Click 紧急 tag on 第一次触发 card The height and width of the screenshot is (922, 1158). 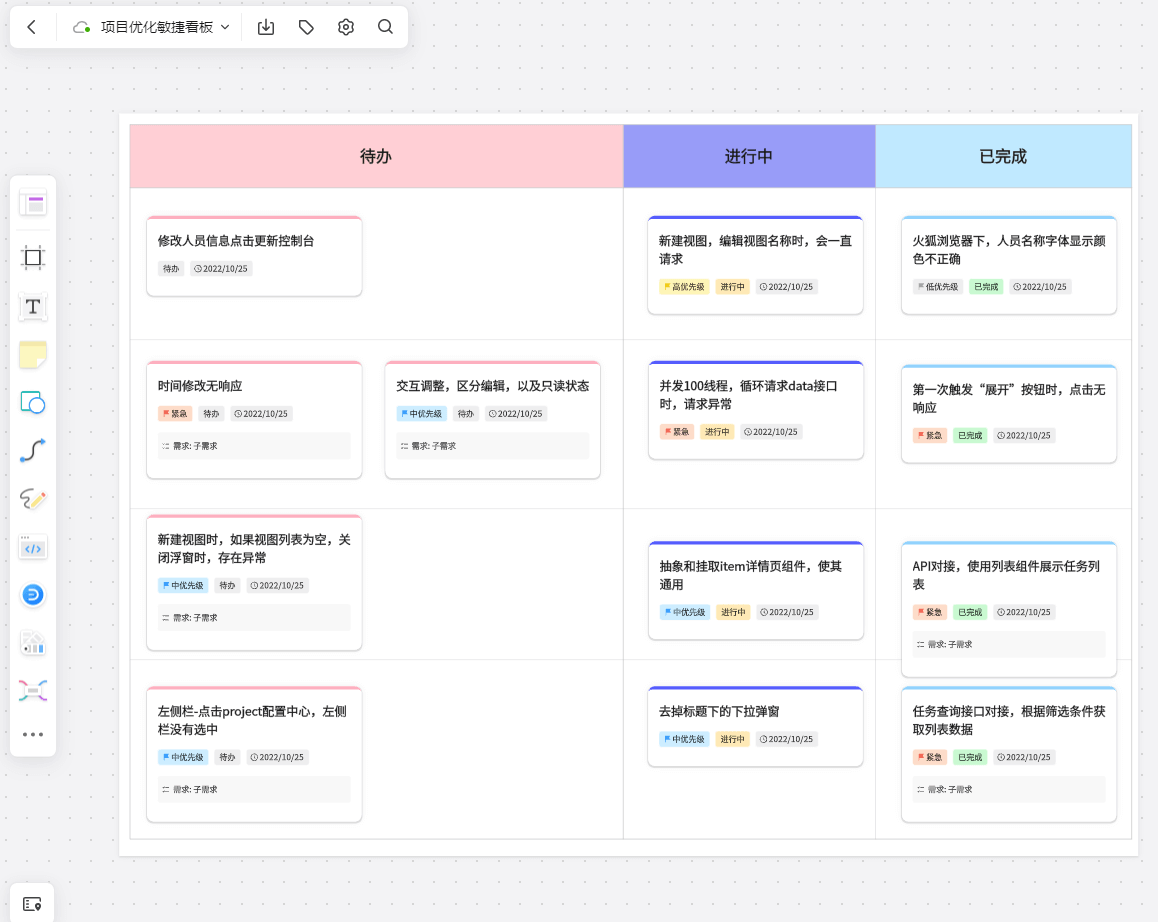(930, 435)
